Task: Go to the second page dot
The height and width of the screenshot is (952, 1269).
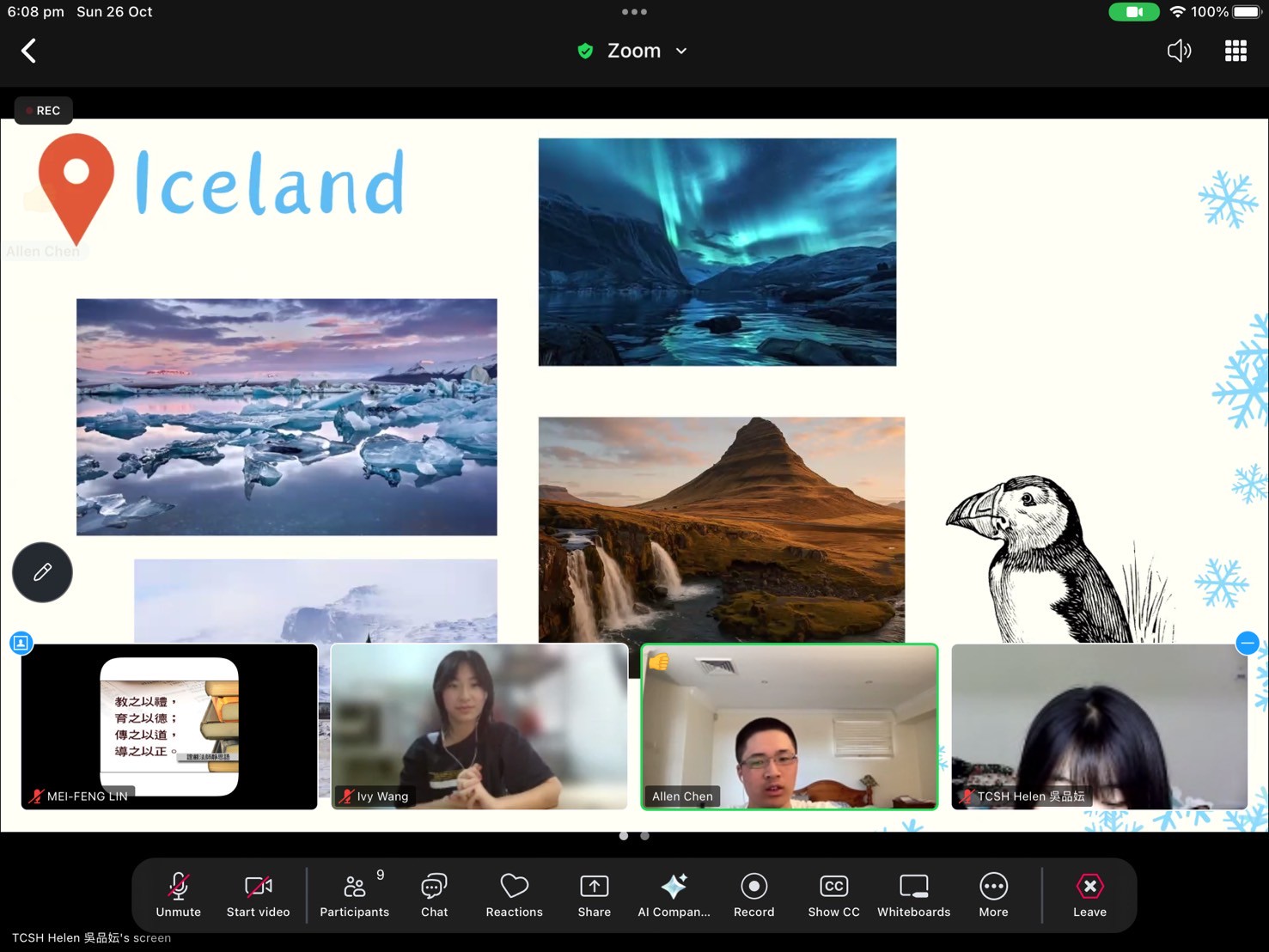Action: click(645, 836)
